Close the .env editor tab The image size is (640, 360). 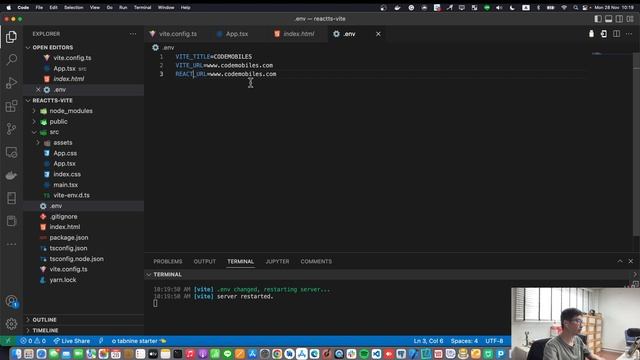click(378, 34)
